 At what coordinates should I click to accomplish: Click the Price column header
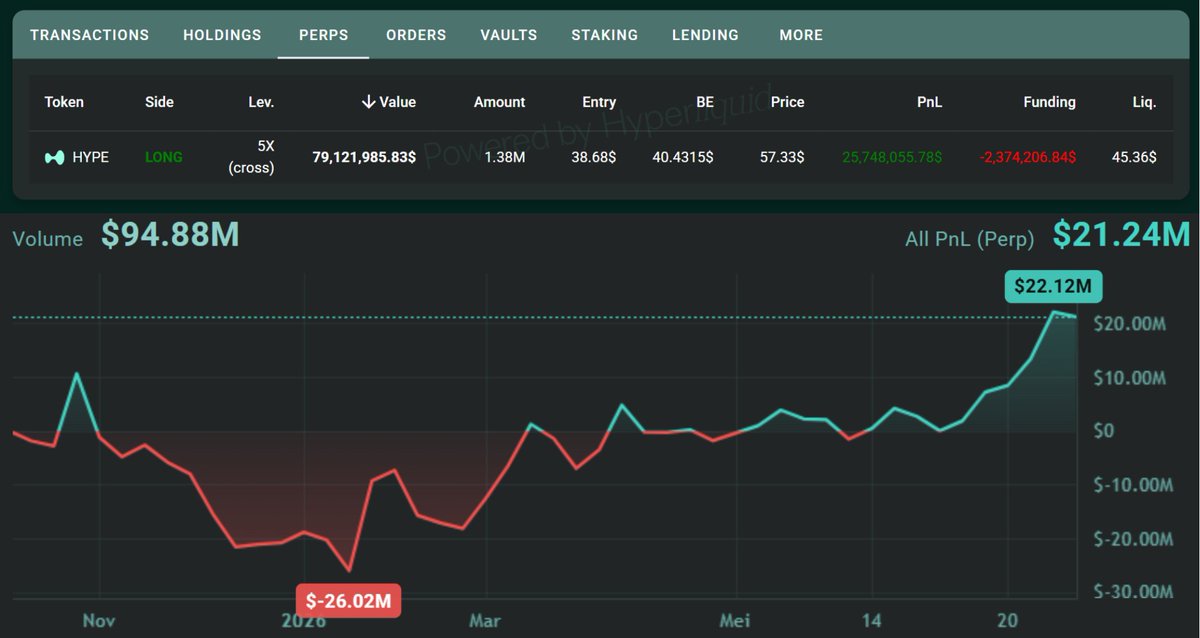(x=787, y=102)
